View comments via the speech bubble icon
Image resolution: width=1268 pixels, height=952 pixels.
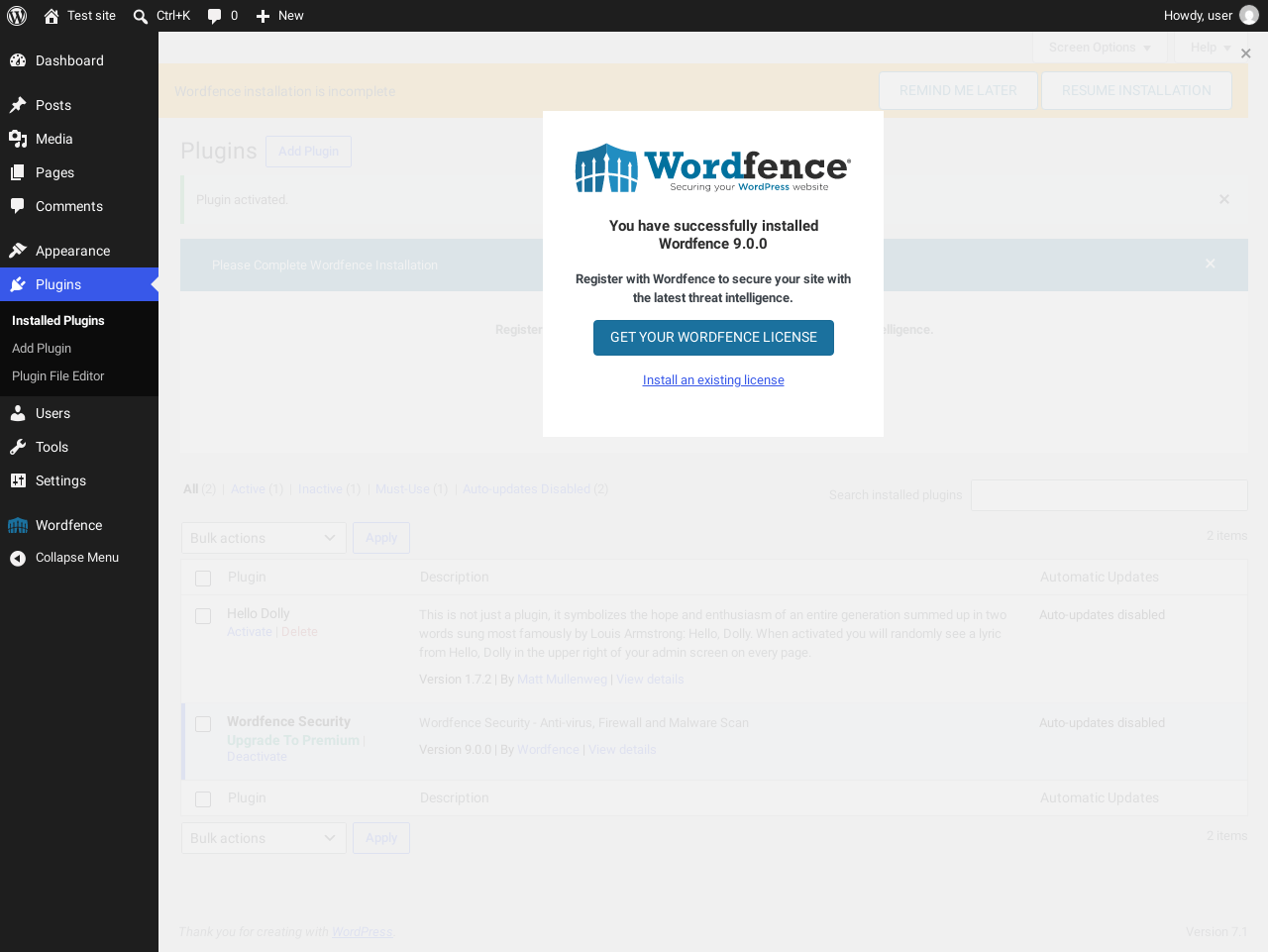point(214,16)
